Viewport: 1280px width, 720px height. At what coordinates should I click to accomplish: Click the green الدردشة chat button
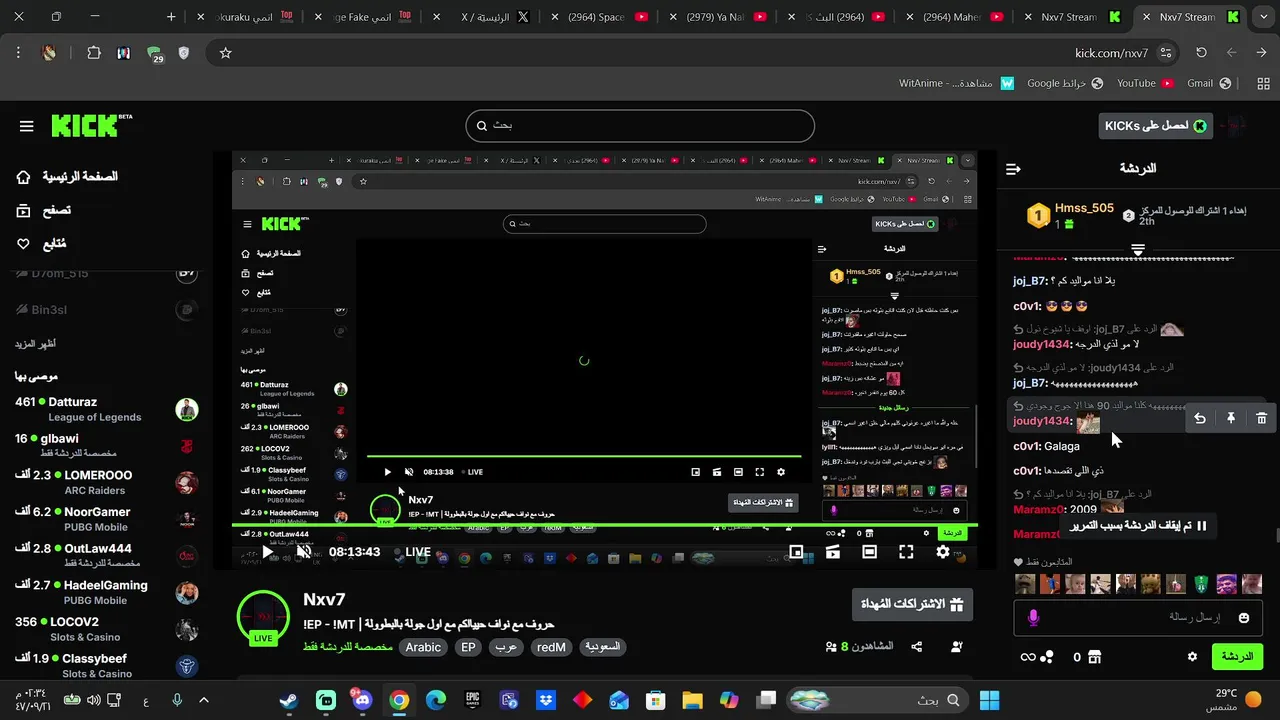1237,657
